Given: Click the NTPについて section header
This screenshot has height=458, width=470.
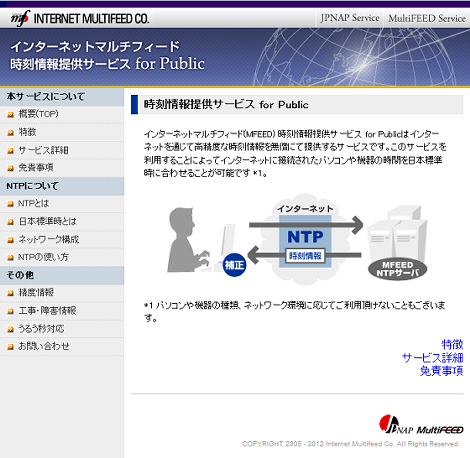Looking at the screenshot, I should 62,186.
